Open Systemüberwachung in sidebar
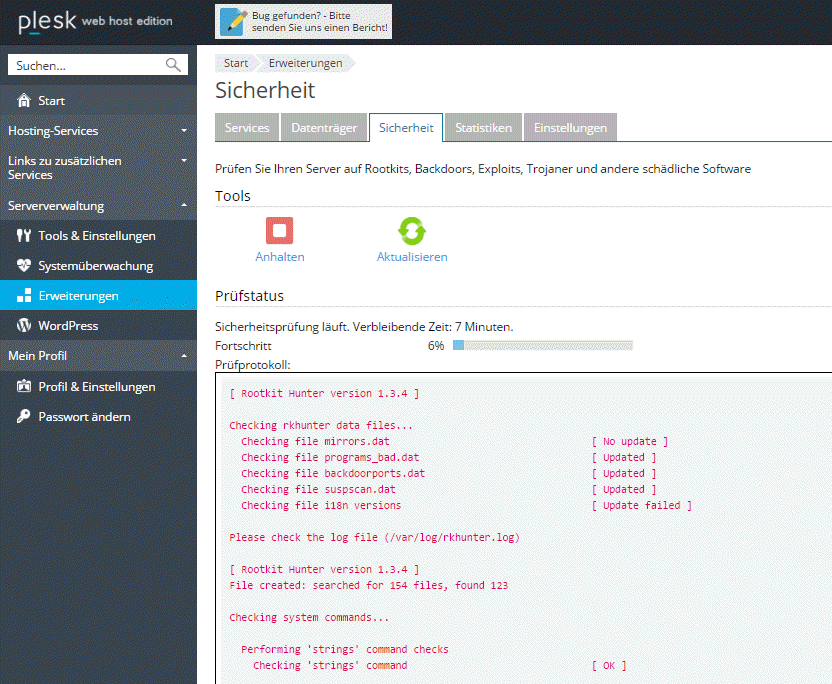This screenshot has width=832, height=684. pos(98,265)
